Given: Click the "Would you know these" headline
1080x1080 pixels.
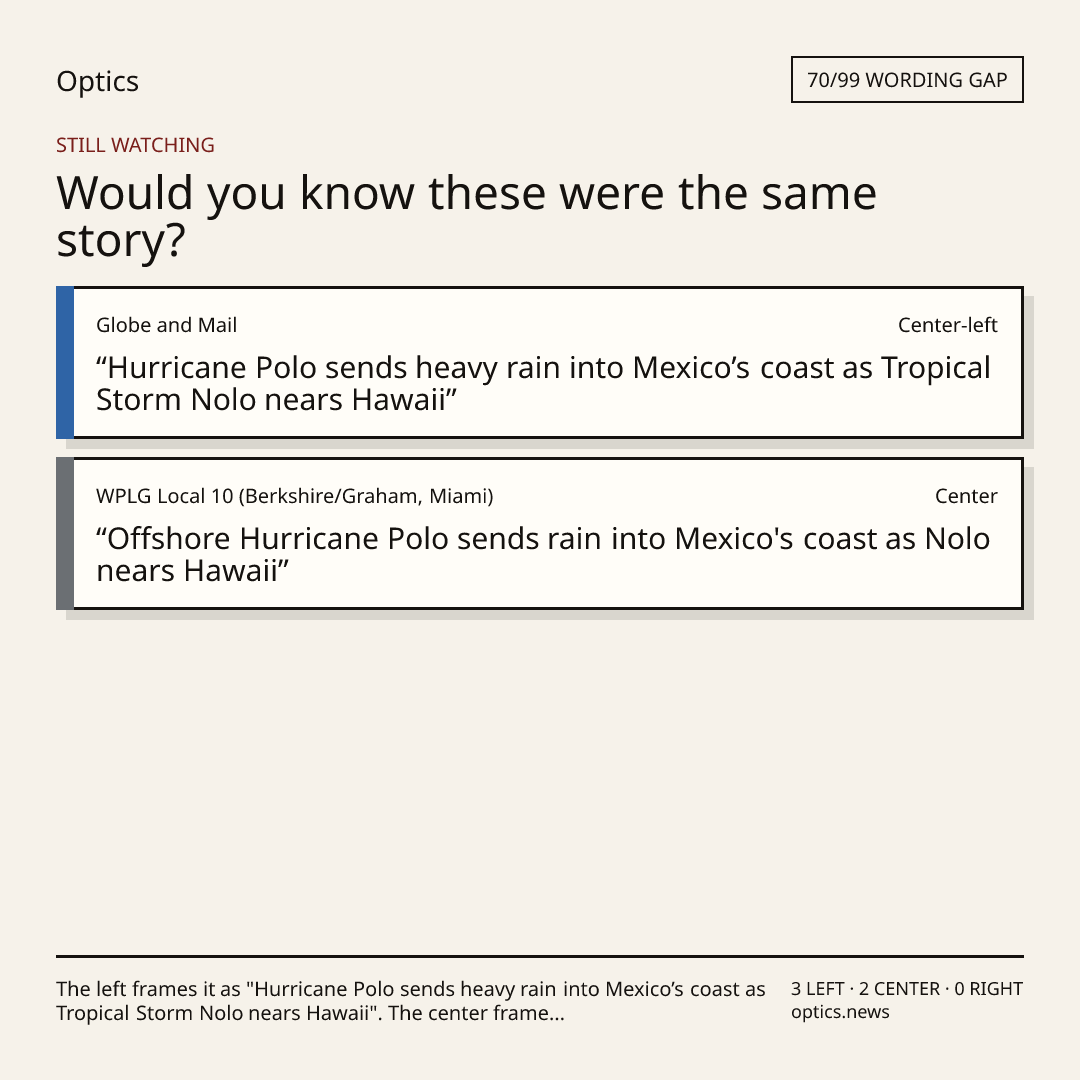Looking at the screenshot, I should tap(466, 216).
